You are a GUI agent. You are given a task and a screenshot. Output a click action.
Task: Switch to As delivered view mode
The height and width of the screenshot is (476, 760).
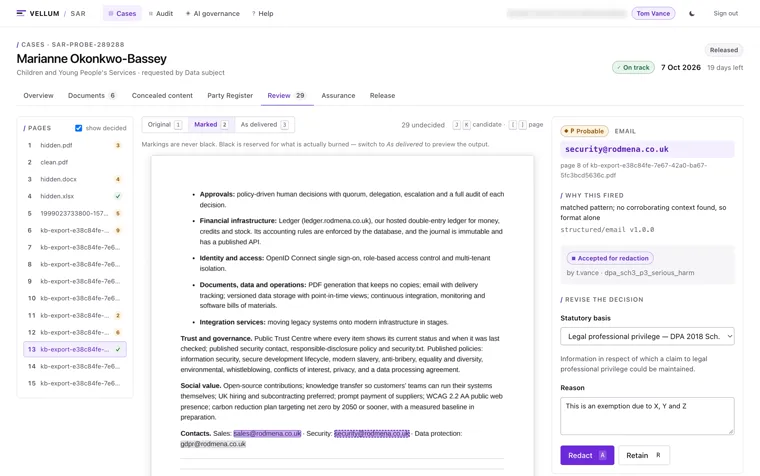[265, 125]
